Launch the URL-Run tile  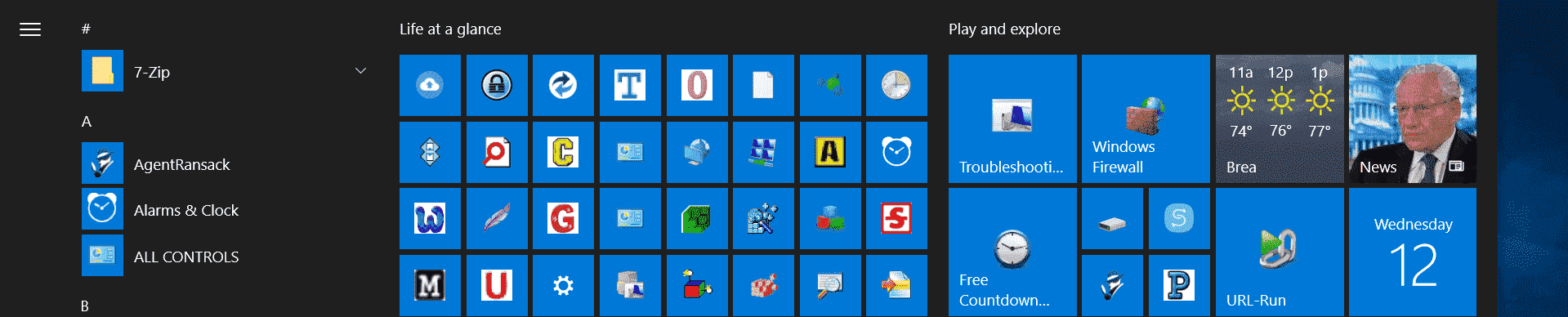point(1280,252)
